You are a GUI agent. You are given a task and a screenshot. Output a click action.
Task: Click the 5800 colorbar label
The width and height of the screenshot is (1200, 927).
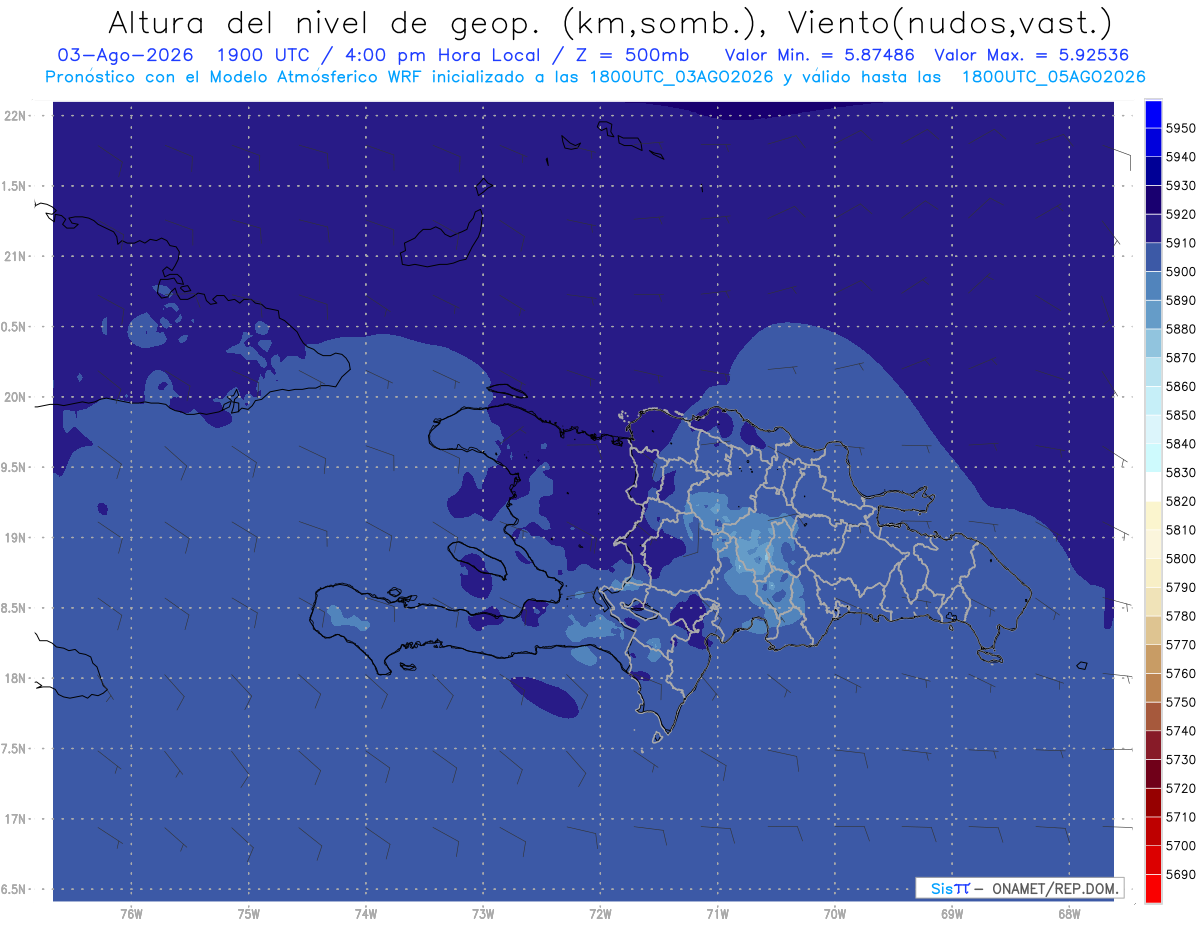coord(1180,559)
